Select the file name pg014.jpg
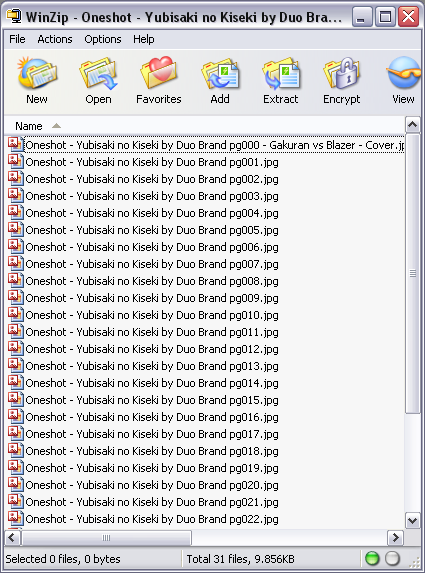The image size is (425, 573). click(152, 383)
